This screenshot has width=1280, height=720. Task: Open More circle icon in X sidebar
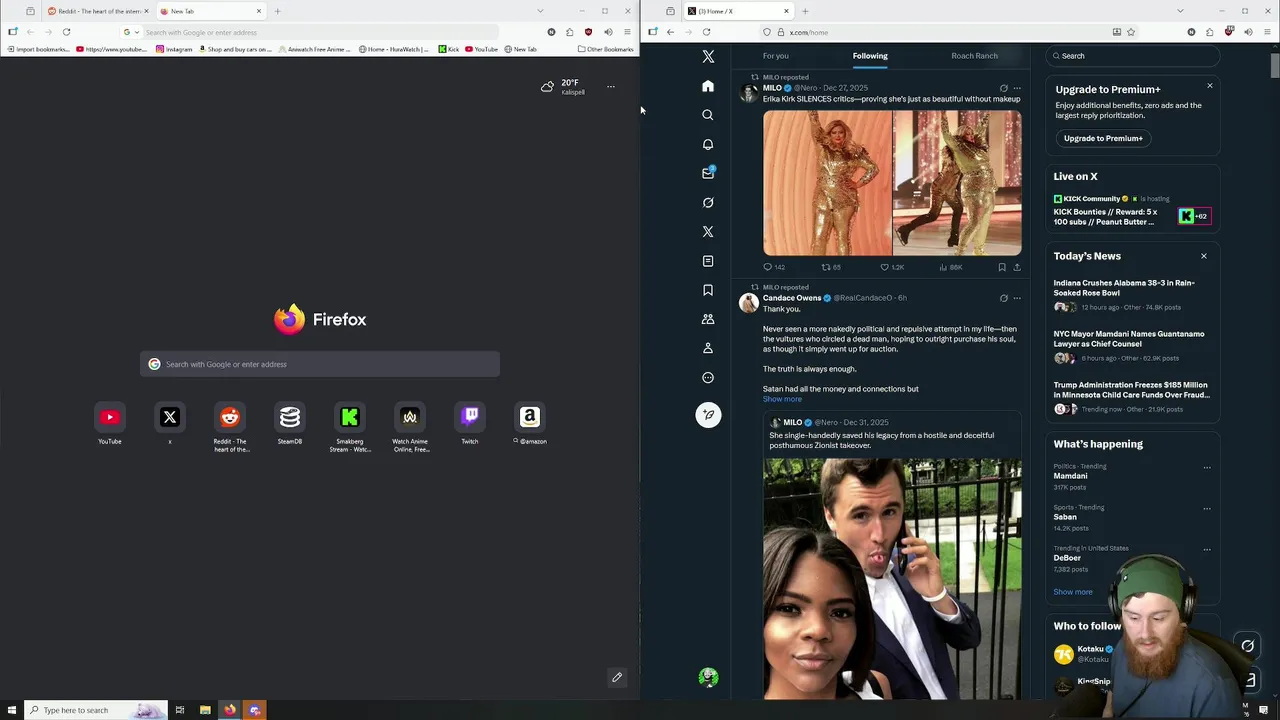coord(708,377)
